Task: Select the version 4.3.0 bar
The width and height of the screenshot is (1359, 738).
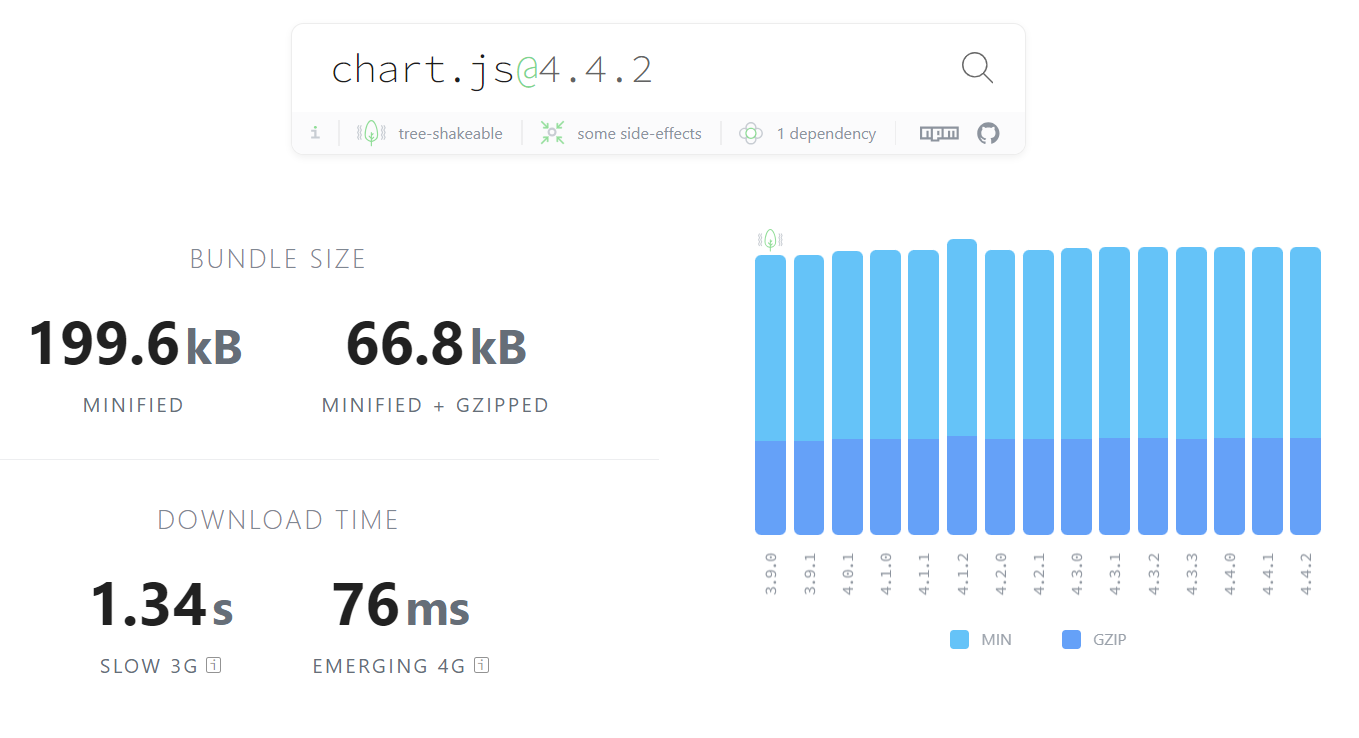Action: click(x=1076, y=391)
